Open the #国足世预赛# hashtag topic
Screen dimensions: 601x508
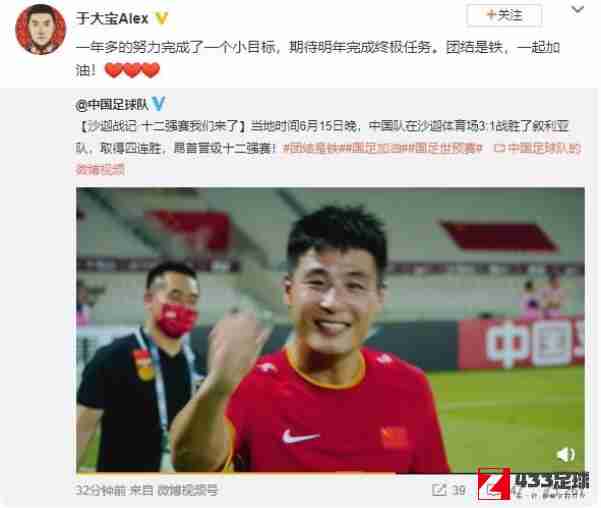tap(445, 148)
